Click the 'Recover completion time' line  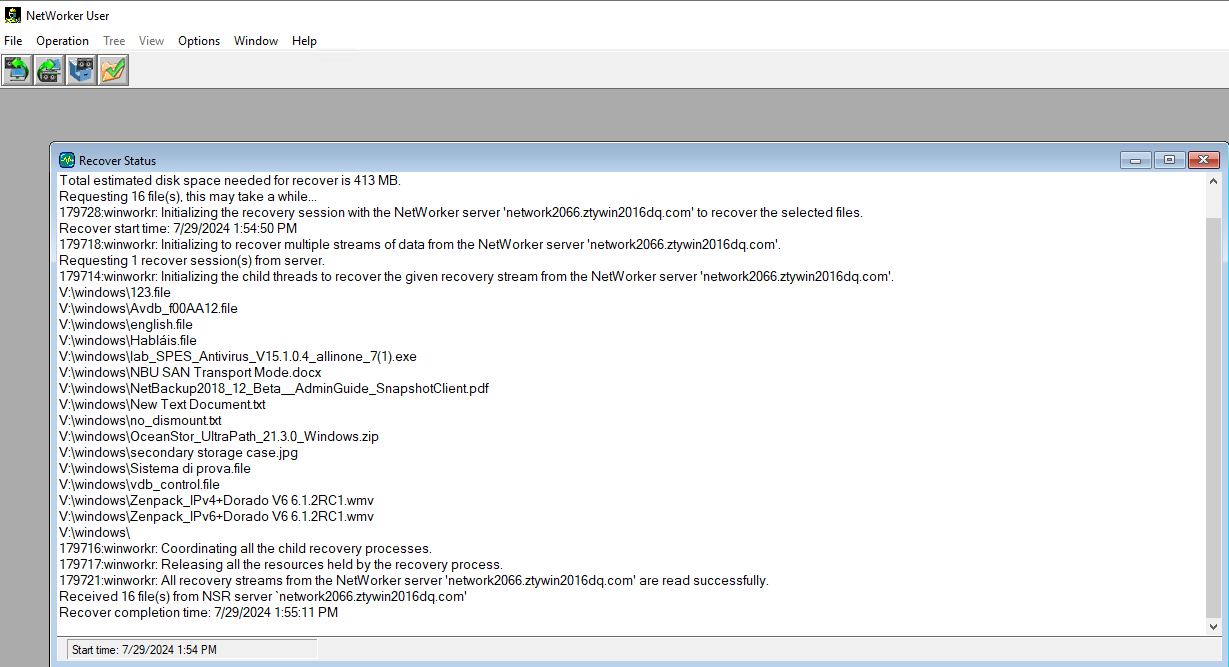198,613
